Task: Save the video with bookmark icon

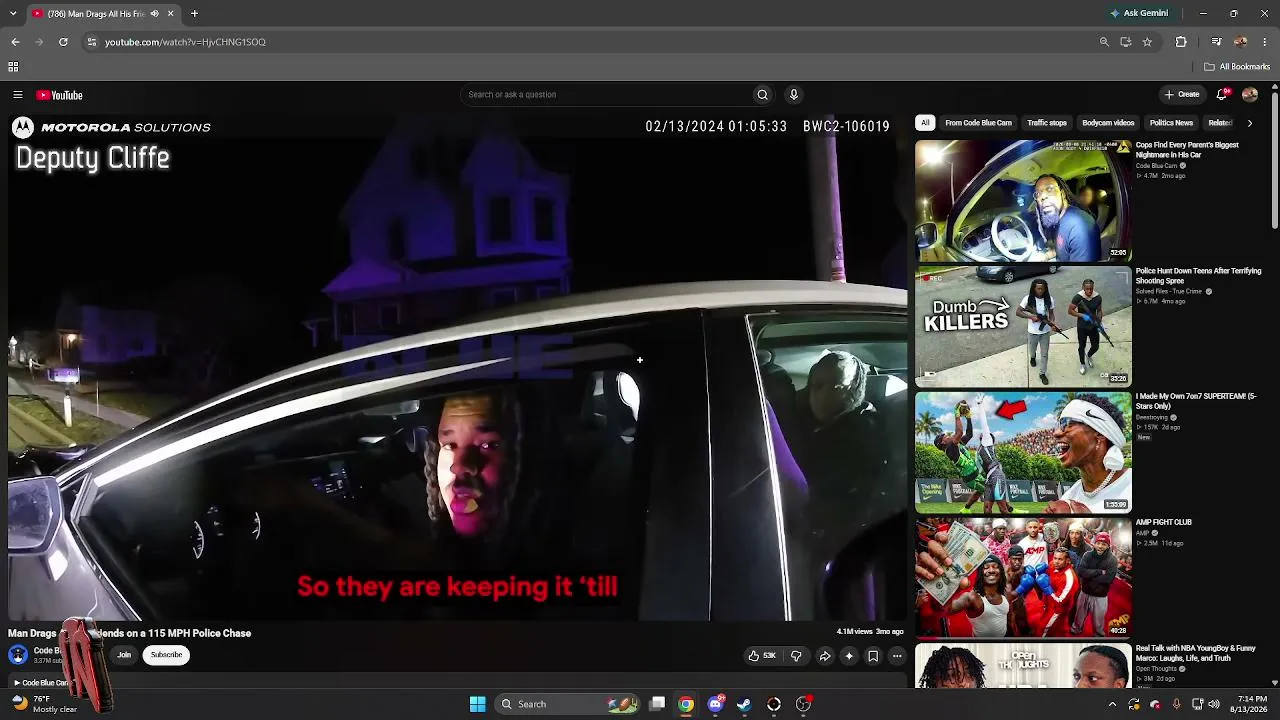Action: pos(873,656)
